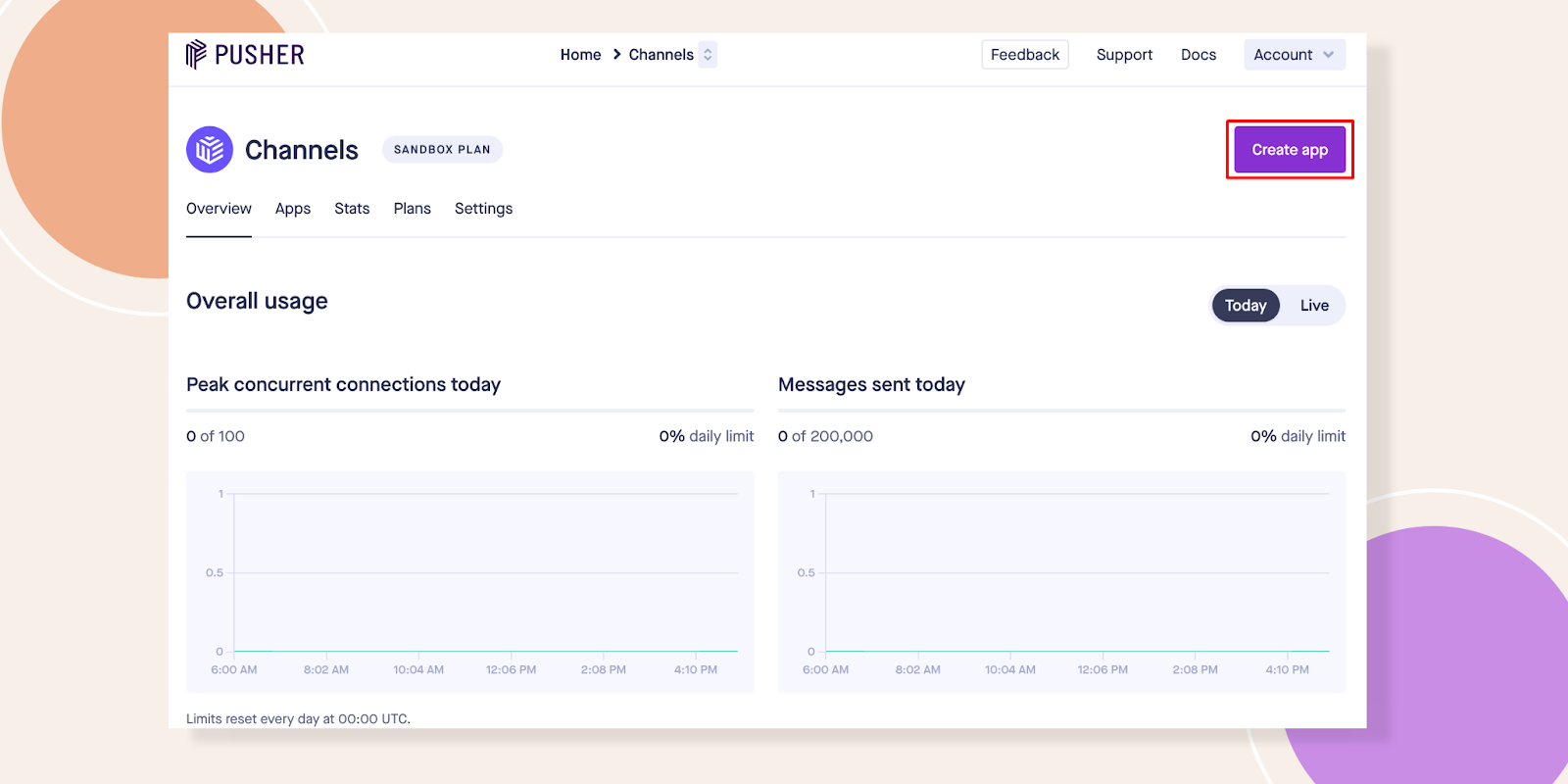Select the Overview tab
The width and height of the screenshot is (1568, 784).
[x=219, y=209]
